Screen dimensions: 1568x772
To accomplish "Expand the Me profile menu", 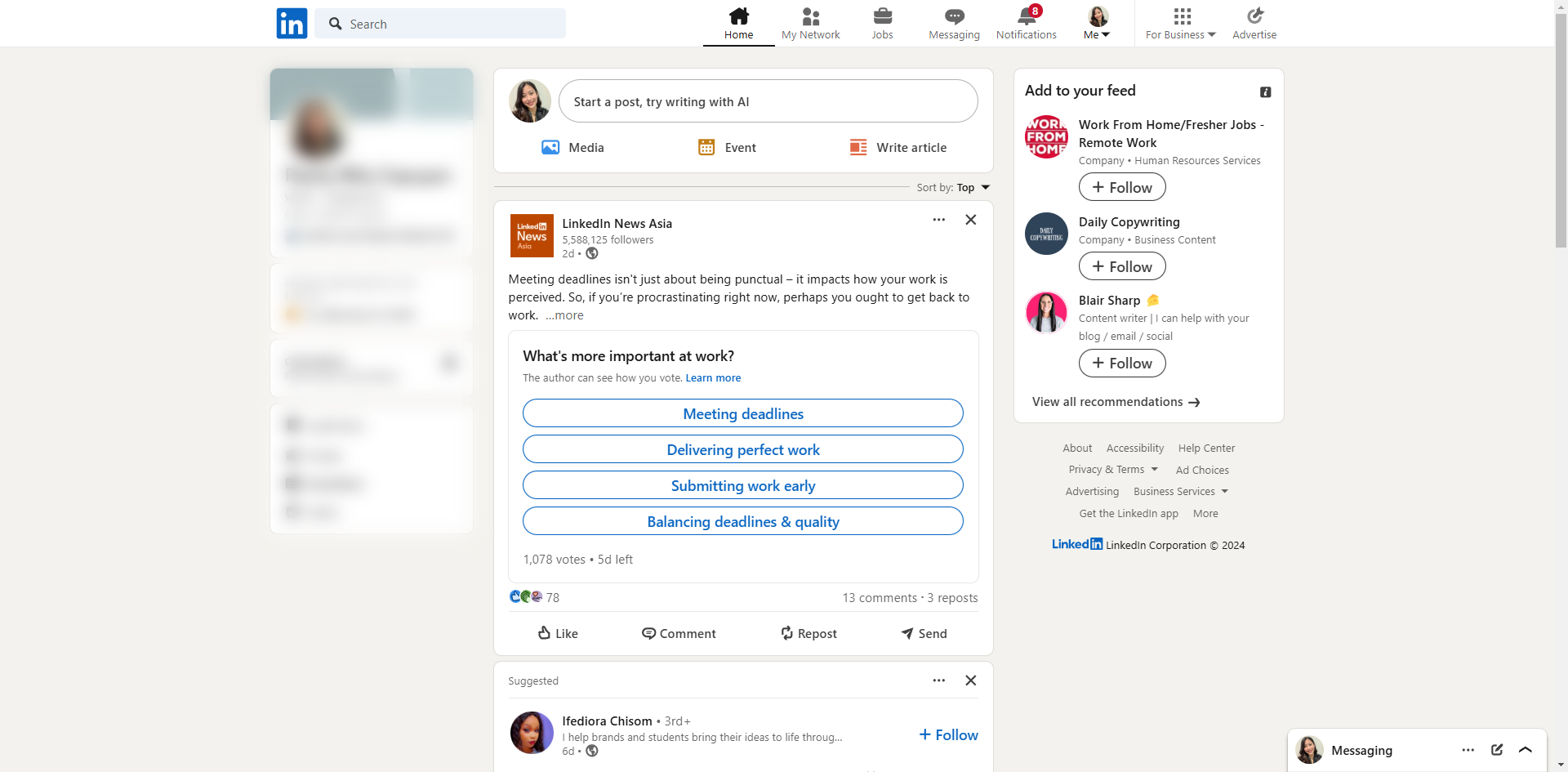I will tap(1098, 24).
